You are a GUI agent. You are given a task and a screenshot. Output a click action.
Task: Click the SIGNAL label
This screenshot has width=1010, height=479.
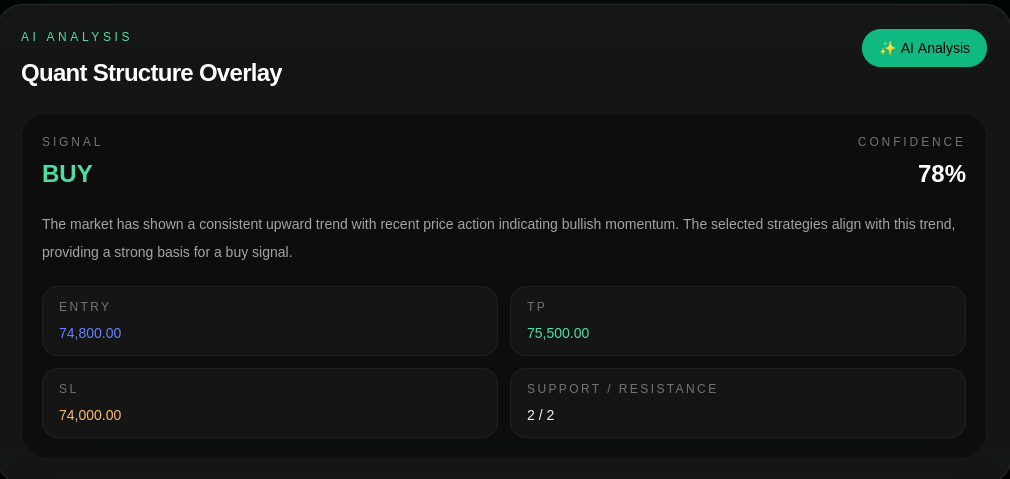(72, 142)
